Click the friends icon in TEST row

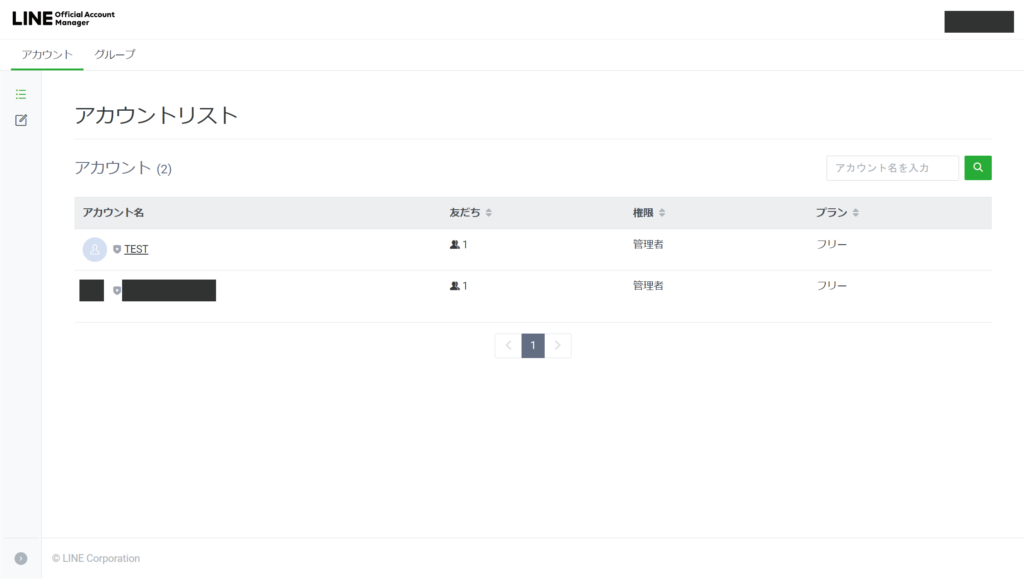click(455, 244)
